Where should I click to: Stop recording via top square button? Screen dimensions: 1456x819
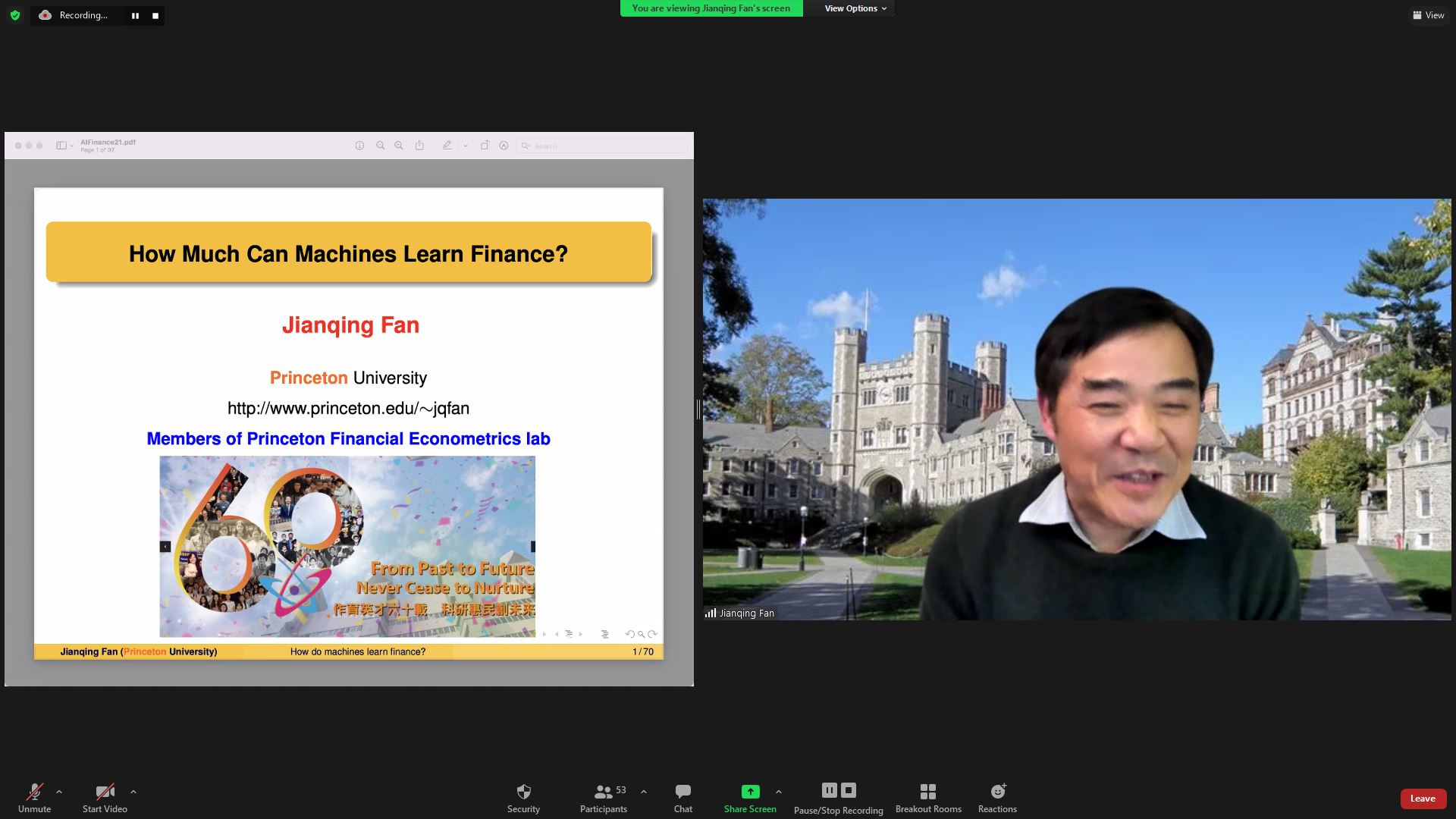click(155, 15)
